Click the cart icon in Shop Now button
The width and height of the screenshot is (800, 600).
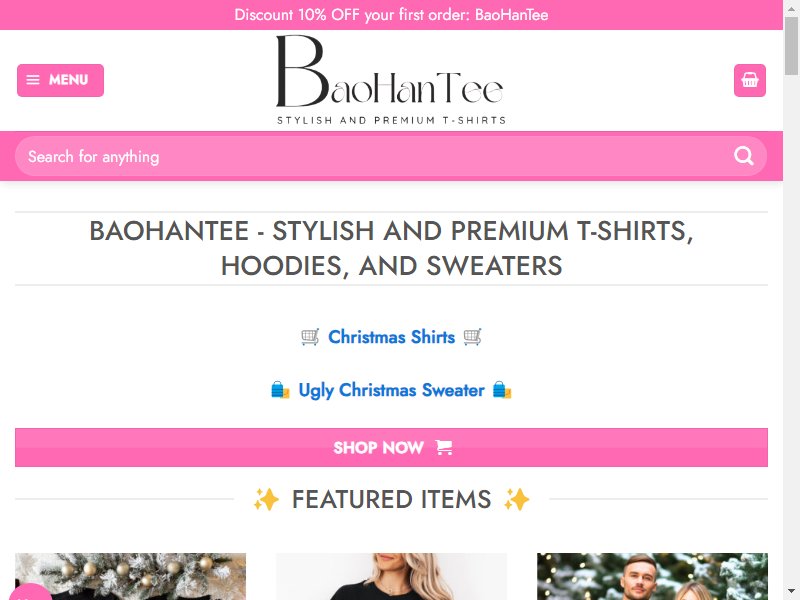[444, 447]
